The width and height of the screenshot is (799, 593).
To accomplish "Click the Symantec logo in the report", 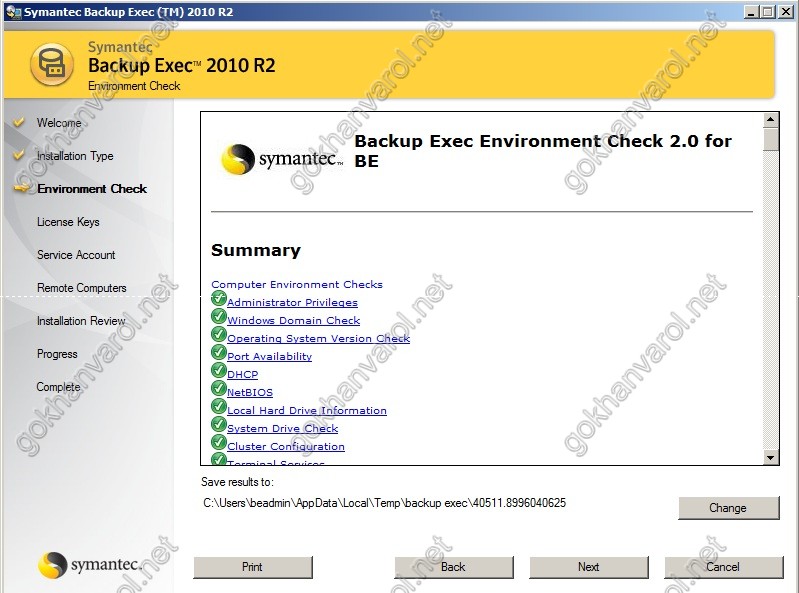I will click(281, 159).
